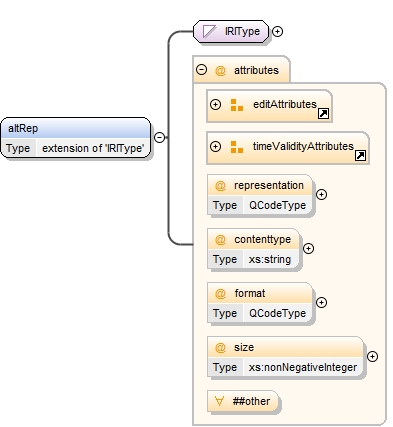Select the editAttributes label
The image size is (393, 427).
(x=285, y=104)
